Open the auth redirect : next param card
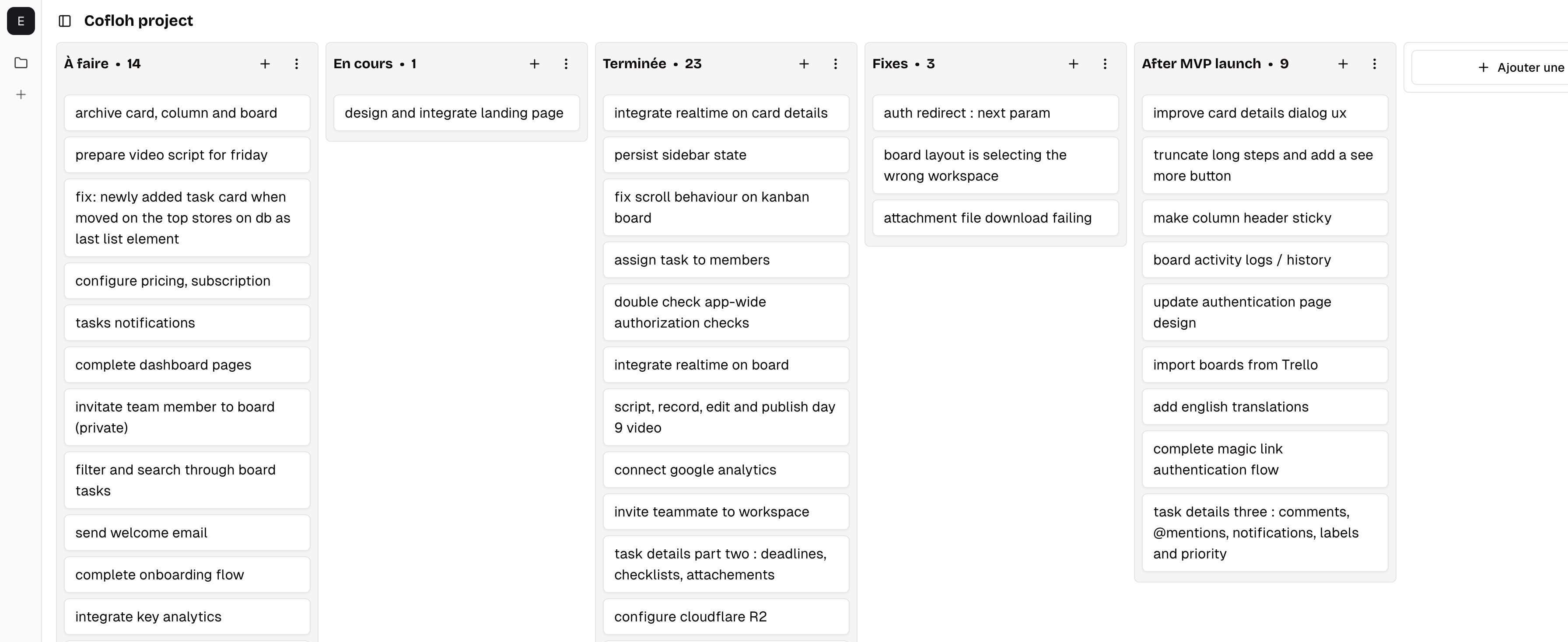This screenshot has height=642, width=1568. tap(995, 112)
